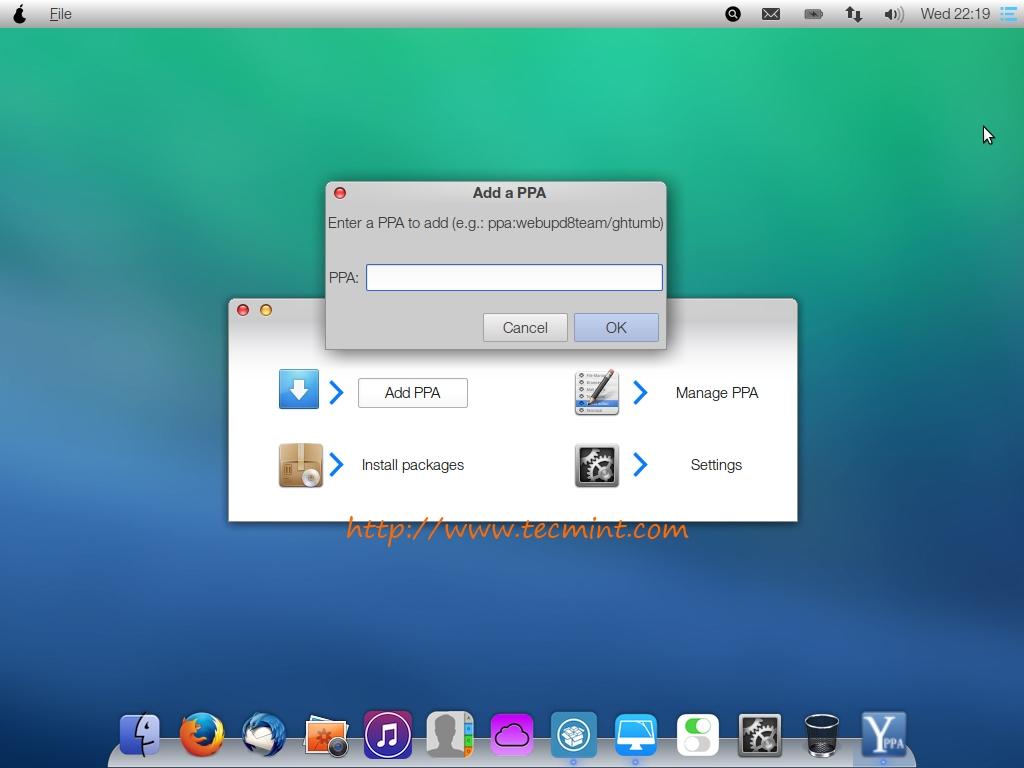
Task: Click the Install packages box icon
Action: (x=300, y=465)
